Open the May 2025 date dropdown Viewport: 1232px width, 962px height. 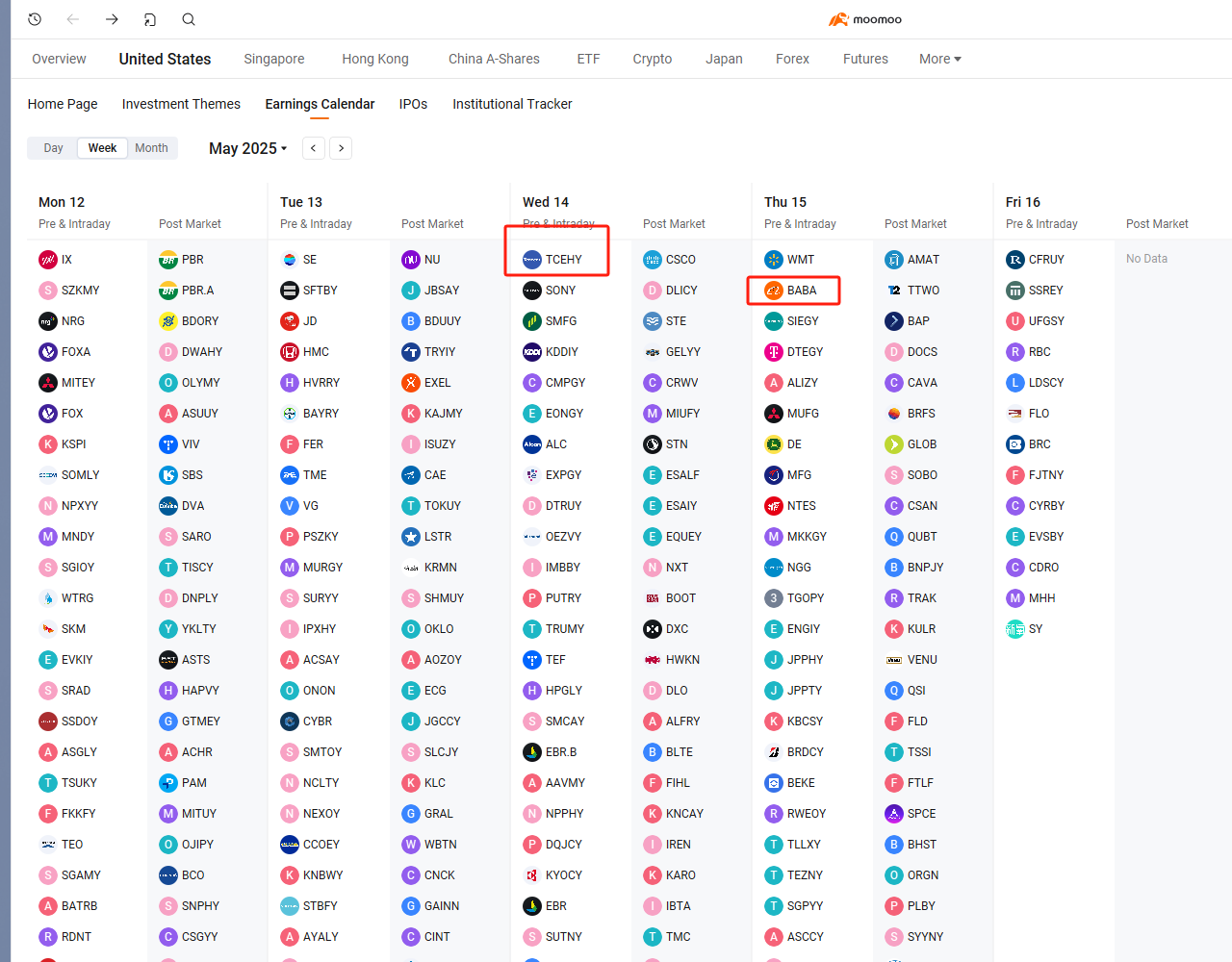click(x=248, y=148)
